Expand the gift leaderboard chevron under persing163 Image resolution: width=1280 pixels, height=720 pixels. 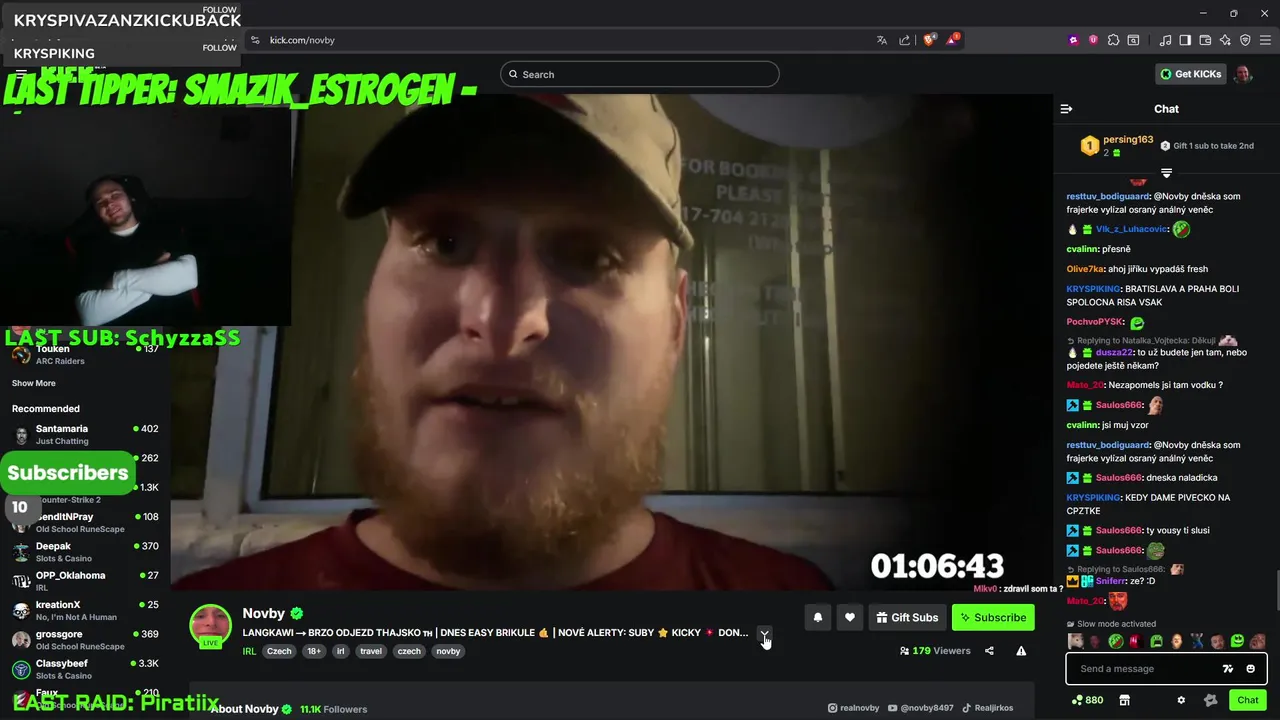1166,173
